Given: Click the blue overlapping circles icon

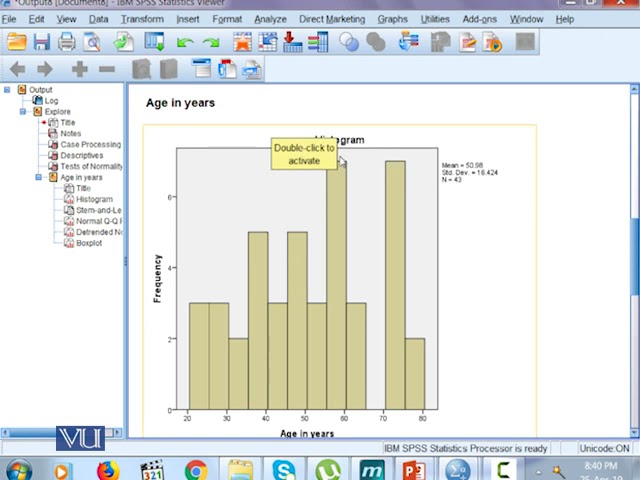Looking at the screenshot, I should pos(349,42).
